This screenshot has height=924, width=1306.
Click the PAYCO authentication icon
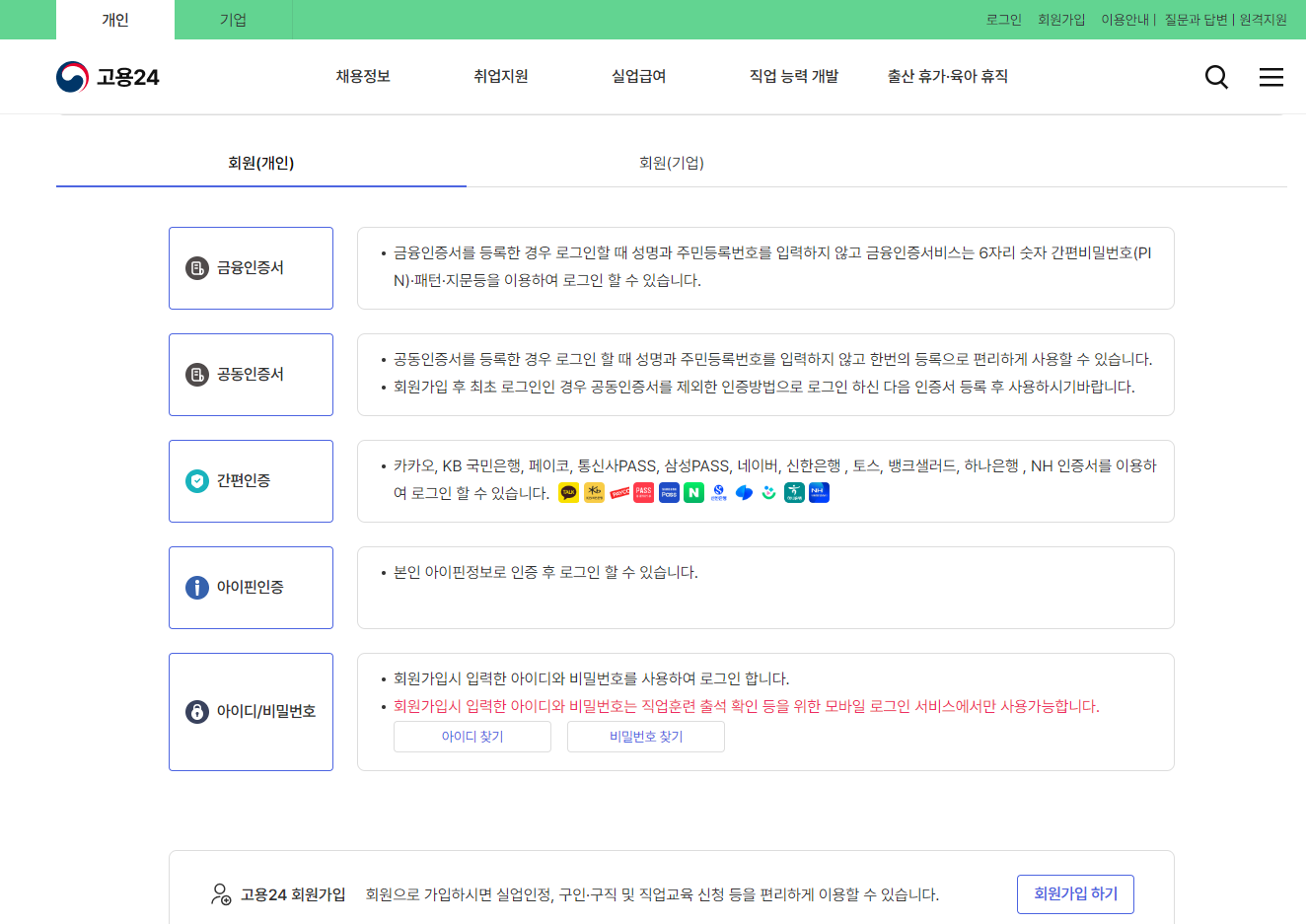point(619,492)
